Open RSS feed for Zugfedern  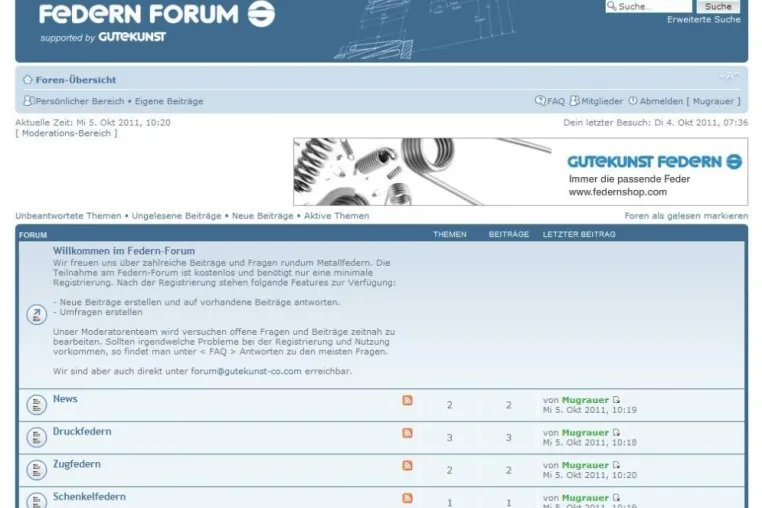click(x=407, y=465)
